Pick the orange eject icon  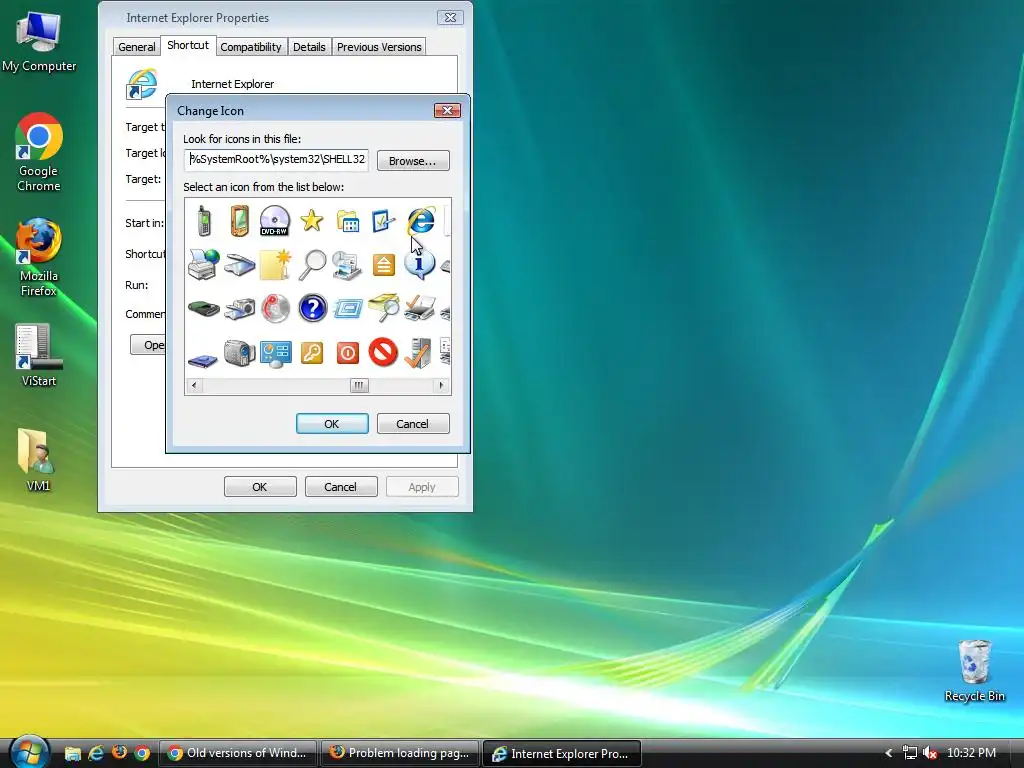point(384,265)
